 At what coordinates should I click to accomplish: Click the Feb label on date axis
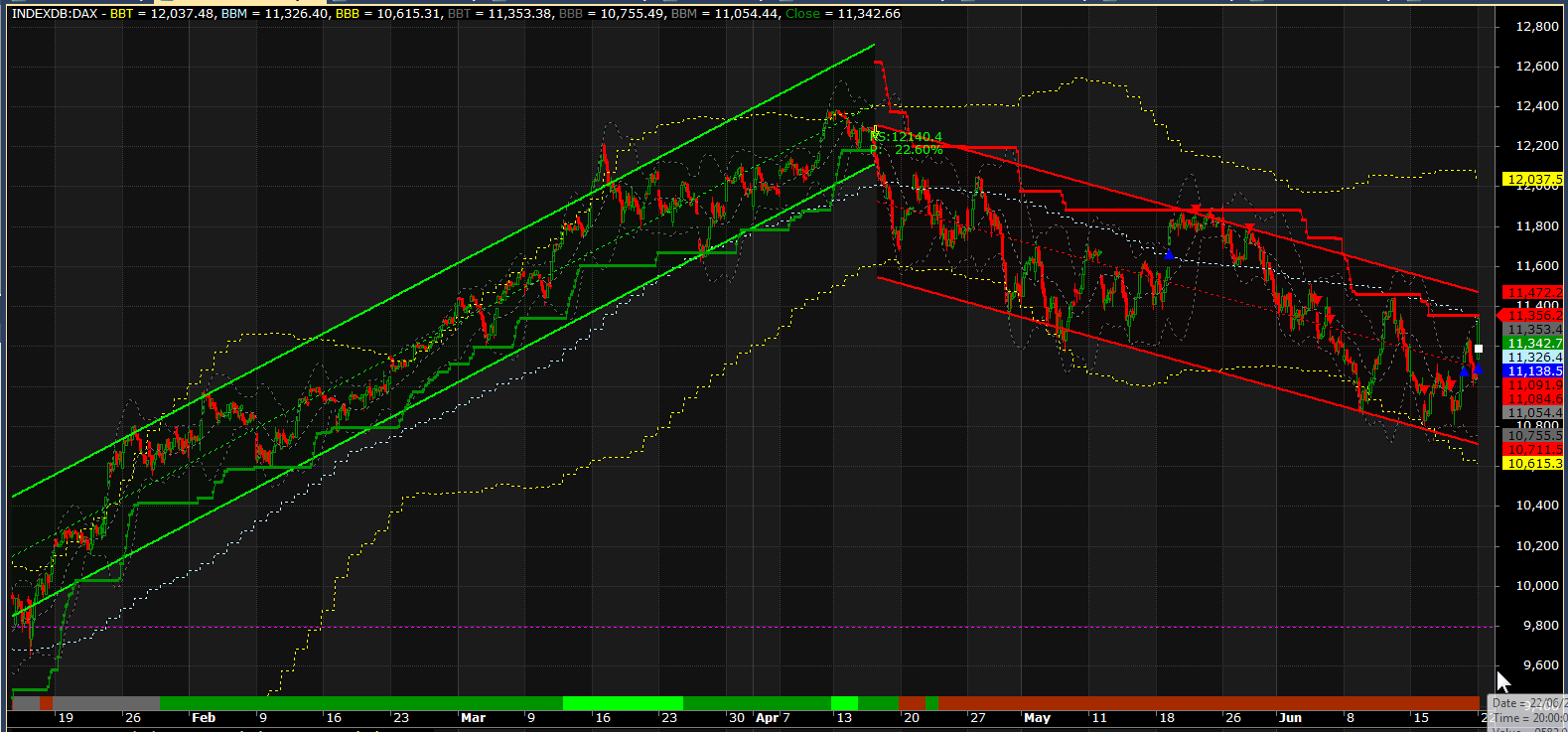pos(204,717)
